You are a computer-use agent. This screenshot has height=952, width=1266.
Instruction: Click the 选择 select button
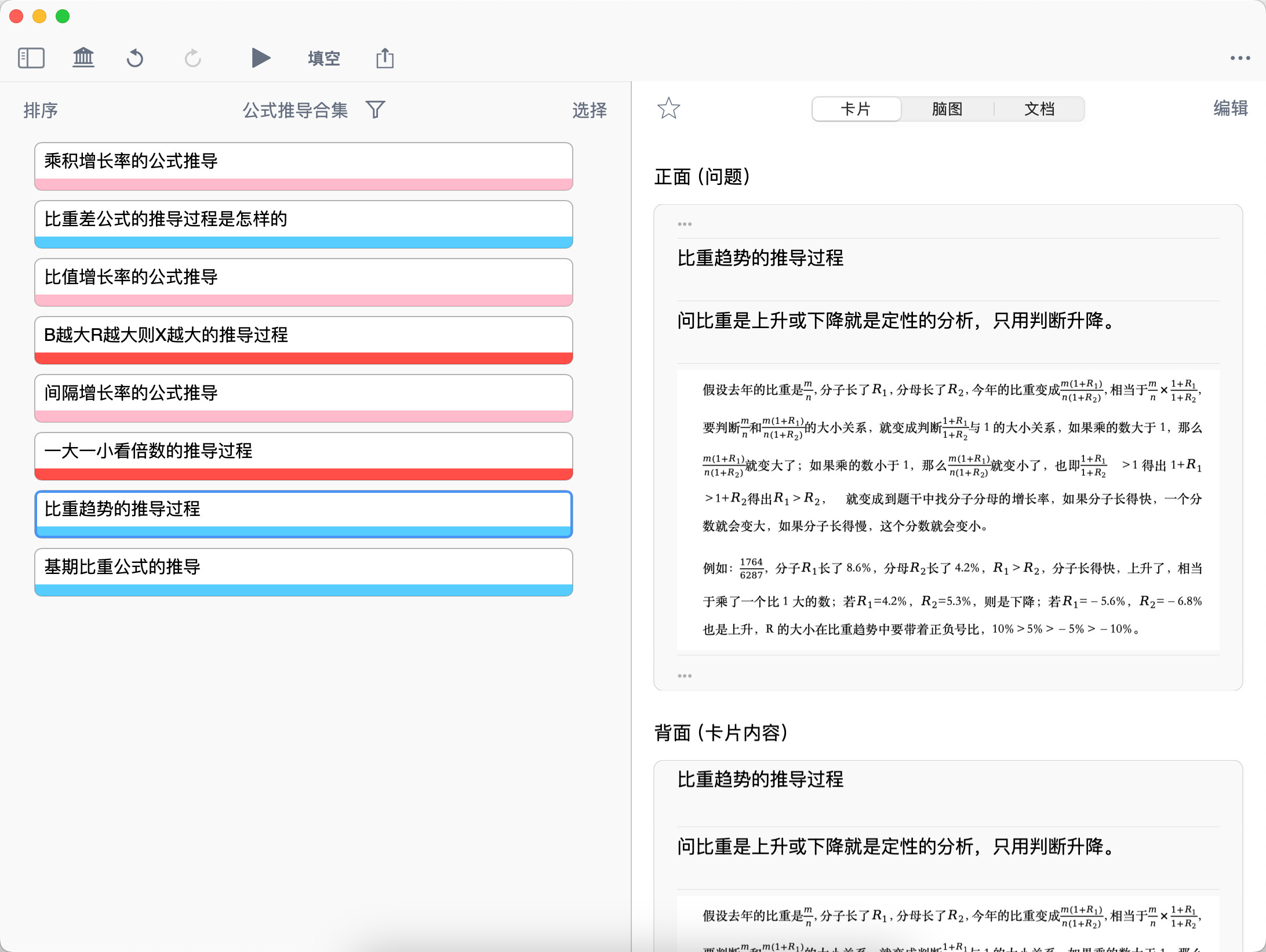[590, 110]
